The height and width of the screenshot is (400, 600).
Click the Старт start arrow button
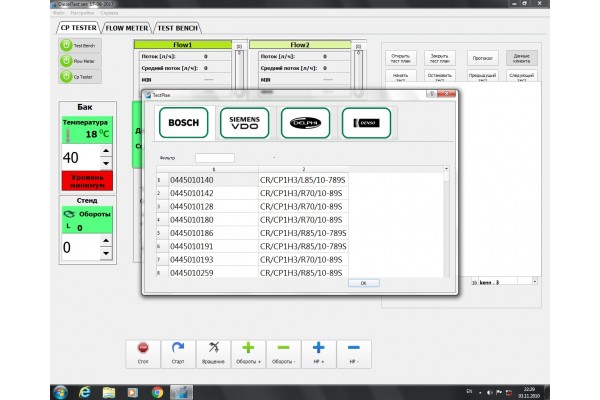(178, 351)
